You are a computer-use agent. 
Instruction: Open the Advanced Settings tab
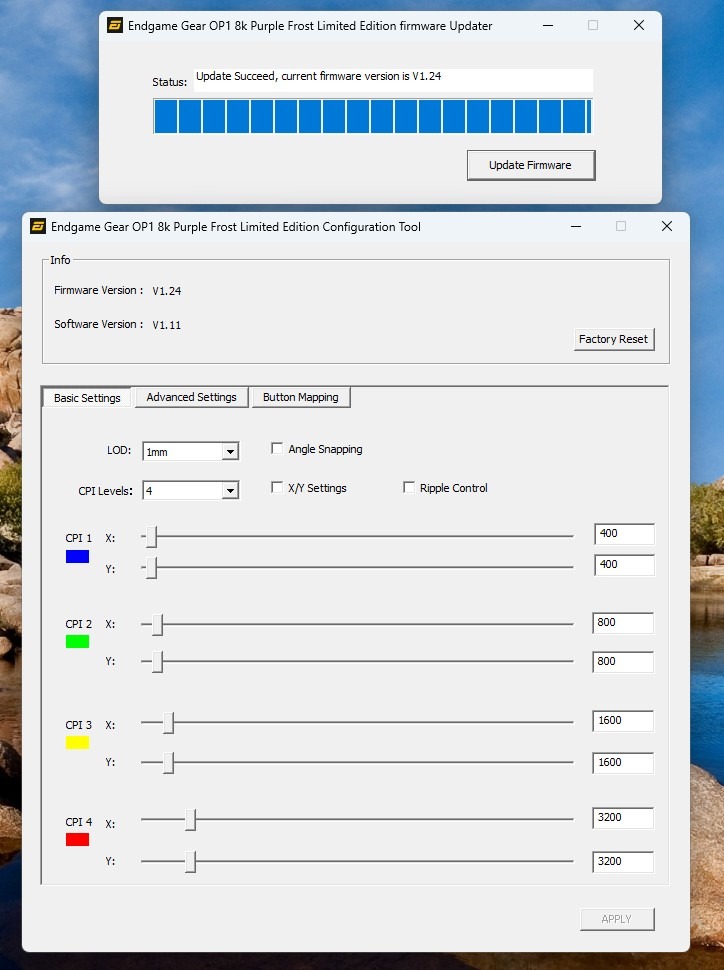pos(191,397)
